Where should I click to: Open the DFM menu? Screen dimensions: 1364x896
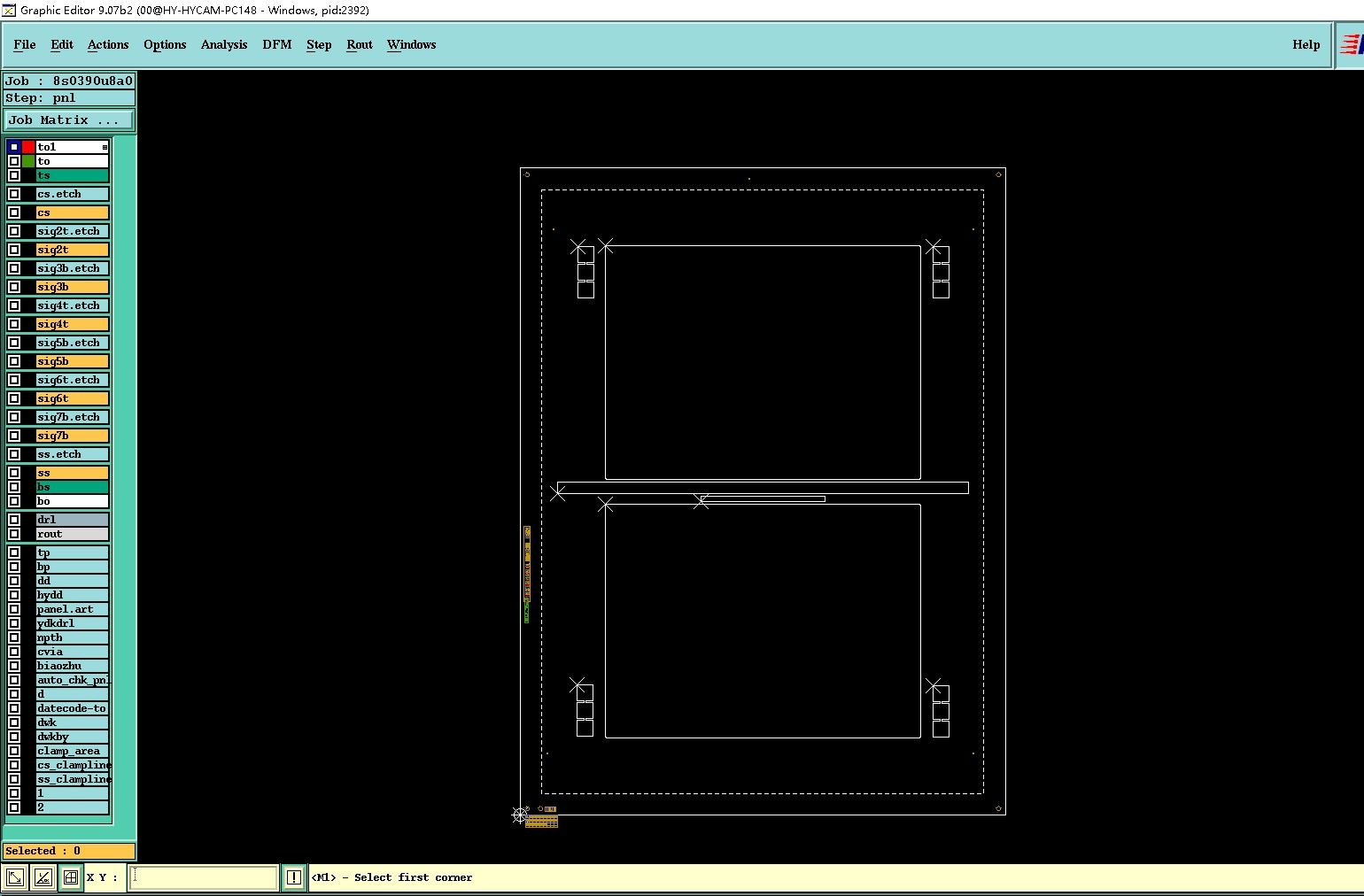pos(277,44)
